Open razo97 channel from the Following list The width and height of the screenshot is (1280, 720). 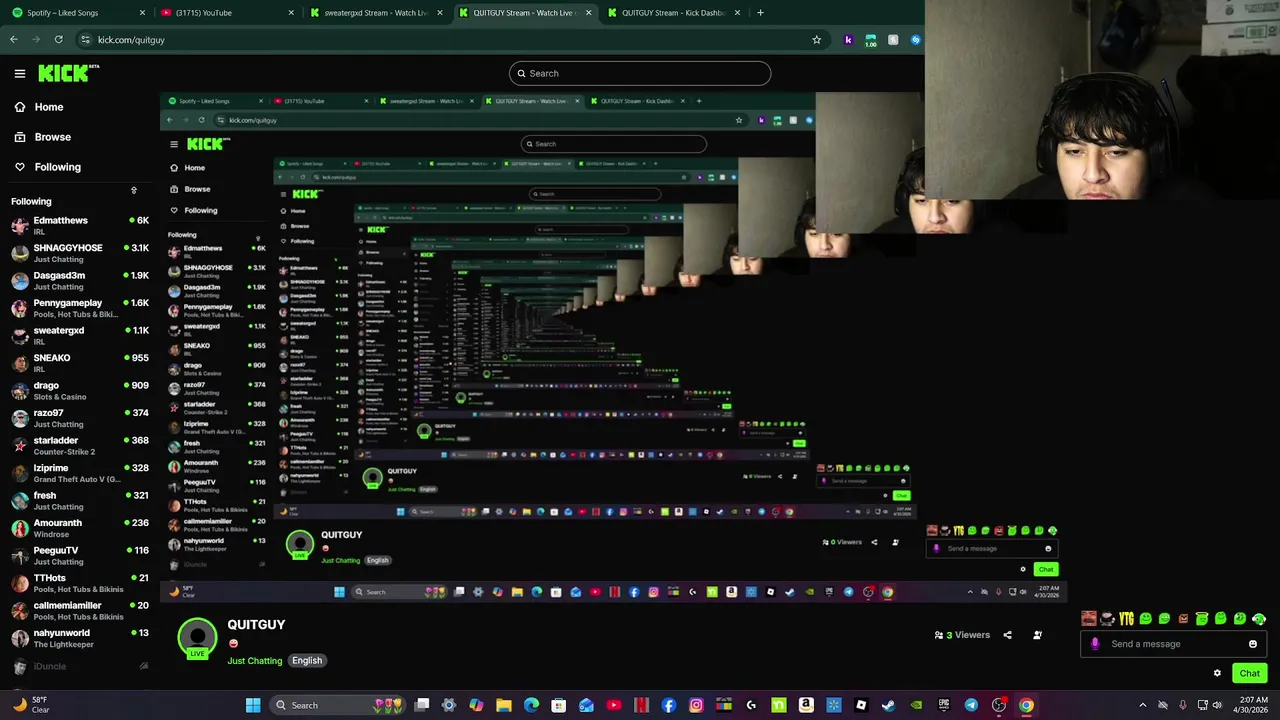click(x=80, y=418)
